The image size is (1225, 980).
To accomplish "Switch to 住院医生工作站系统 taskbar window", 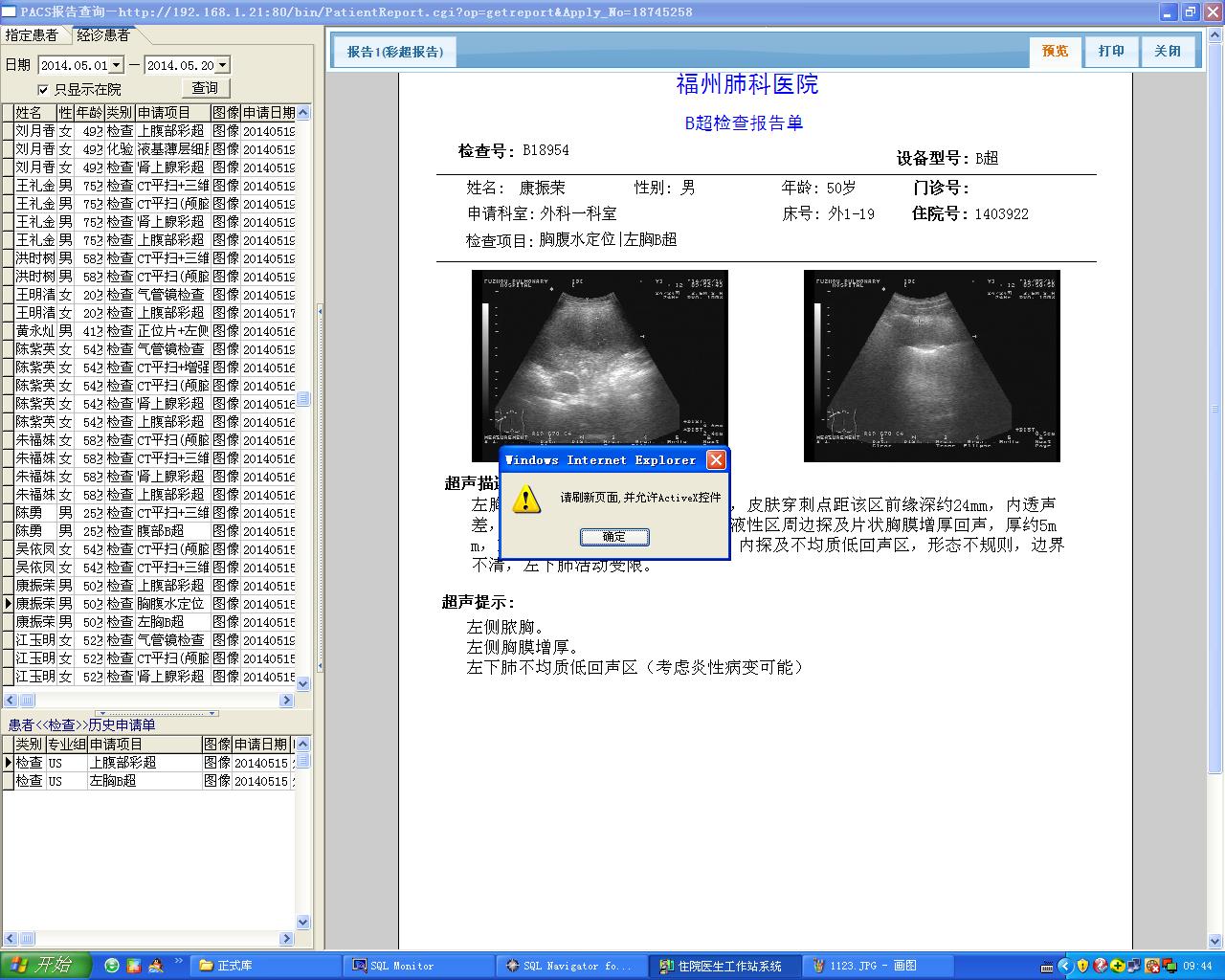I will tap(725, 967).
